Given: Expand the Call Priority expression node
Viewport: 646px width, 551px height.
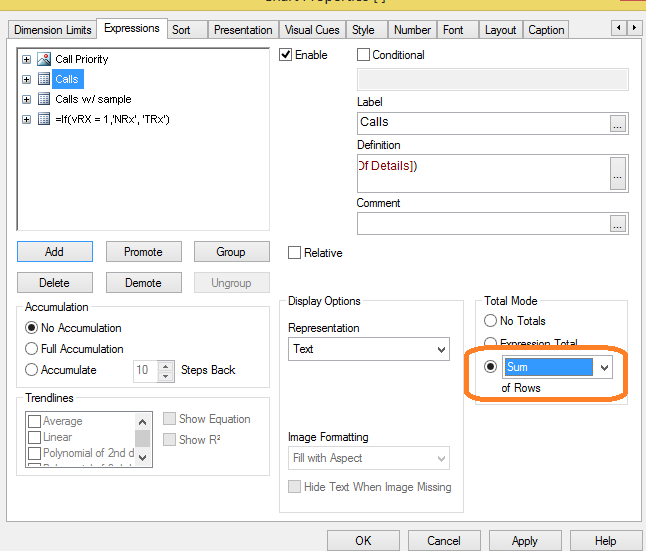Looking at the screenshot, I should coord(26,59).
